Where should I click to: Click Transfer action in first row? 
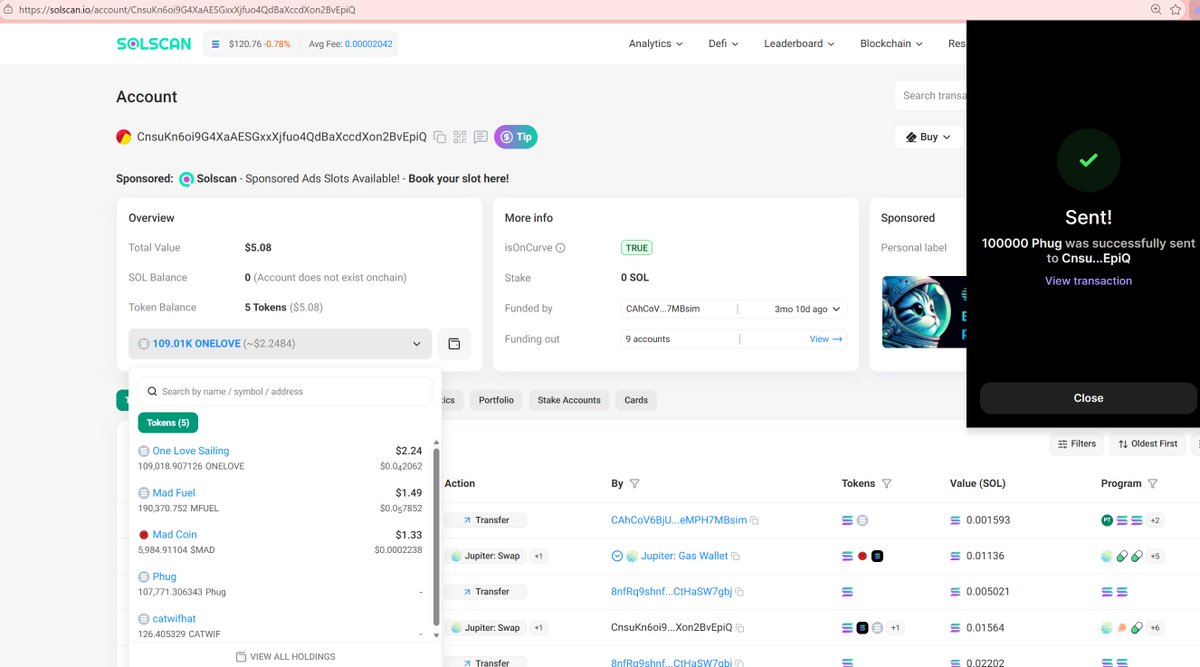pos(485,520)
